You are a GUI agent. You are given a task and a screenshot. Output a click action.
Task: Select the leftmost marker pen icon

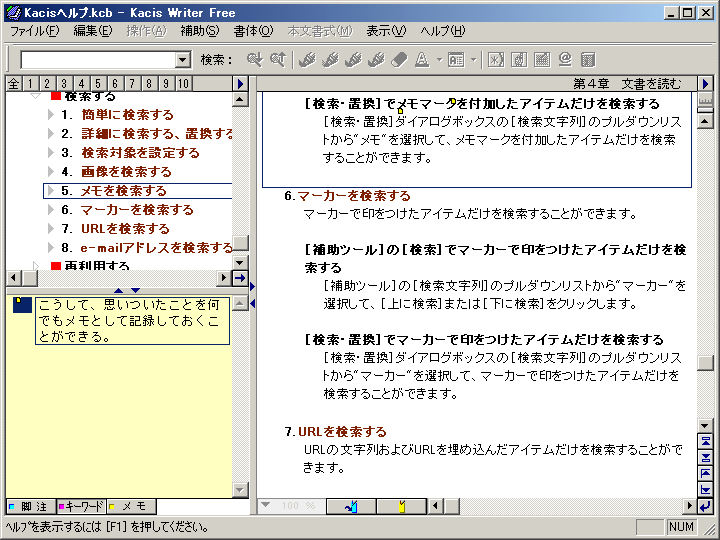pos(307,60)
